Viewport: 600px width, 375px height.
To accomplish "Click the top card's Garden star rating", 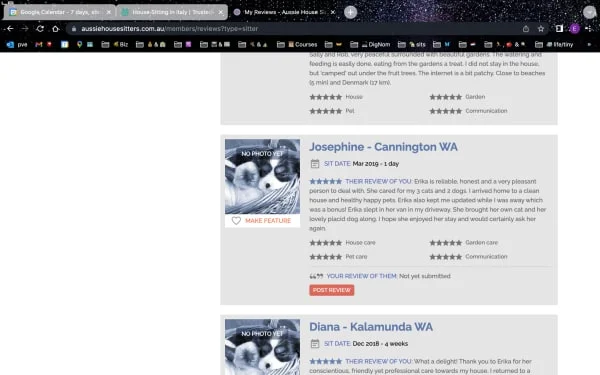I will [x=445, y=97].
